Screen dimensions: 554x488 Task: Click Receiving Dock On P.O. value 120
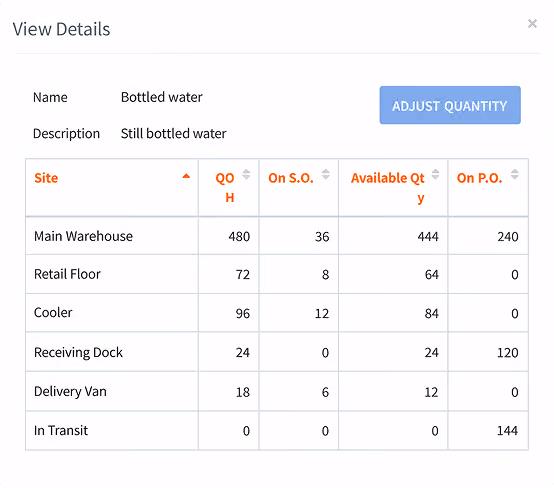pyautogui.click(x=508, y=353)
